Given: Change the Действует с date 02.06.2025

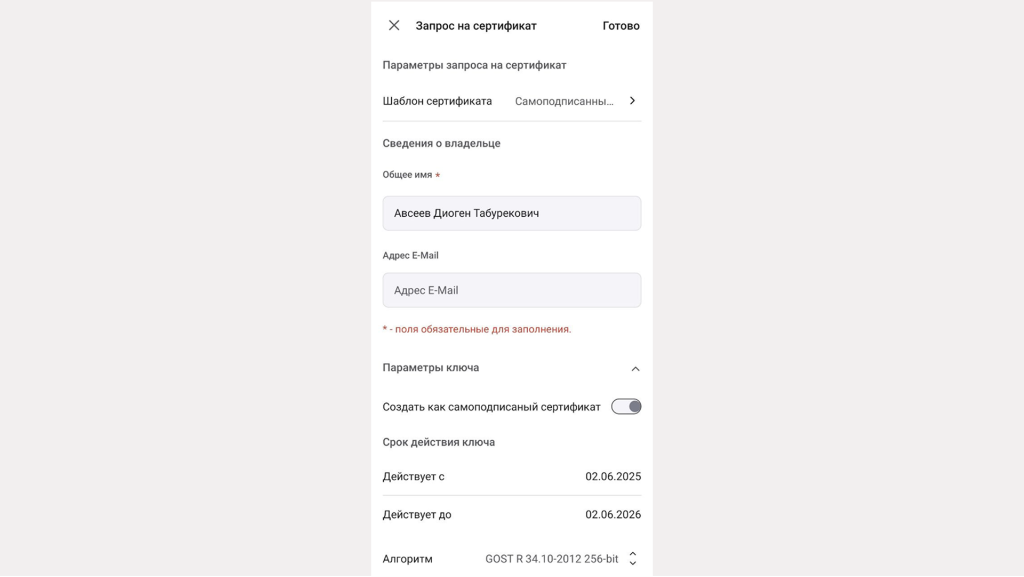Looking at the screenshot, I should (x=613, y=476).
